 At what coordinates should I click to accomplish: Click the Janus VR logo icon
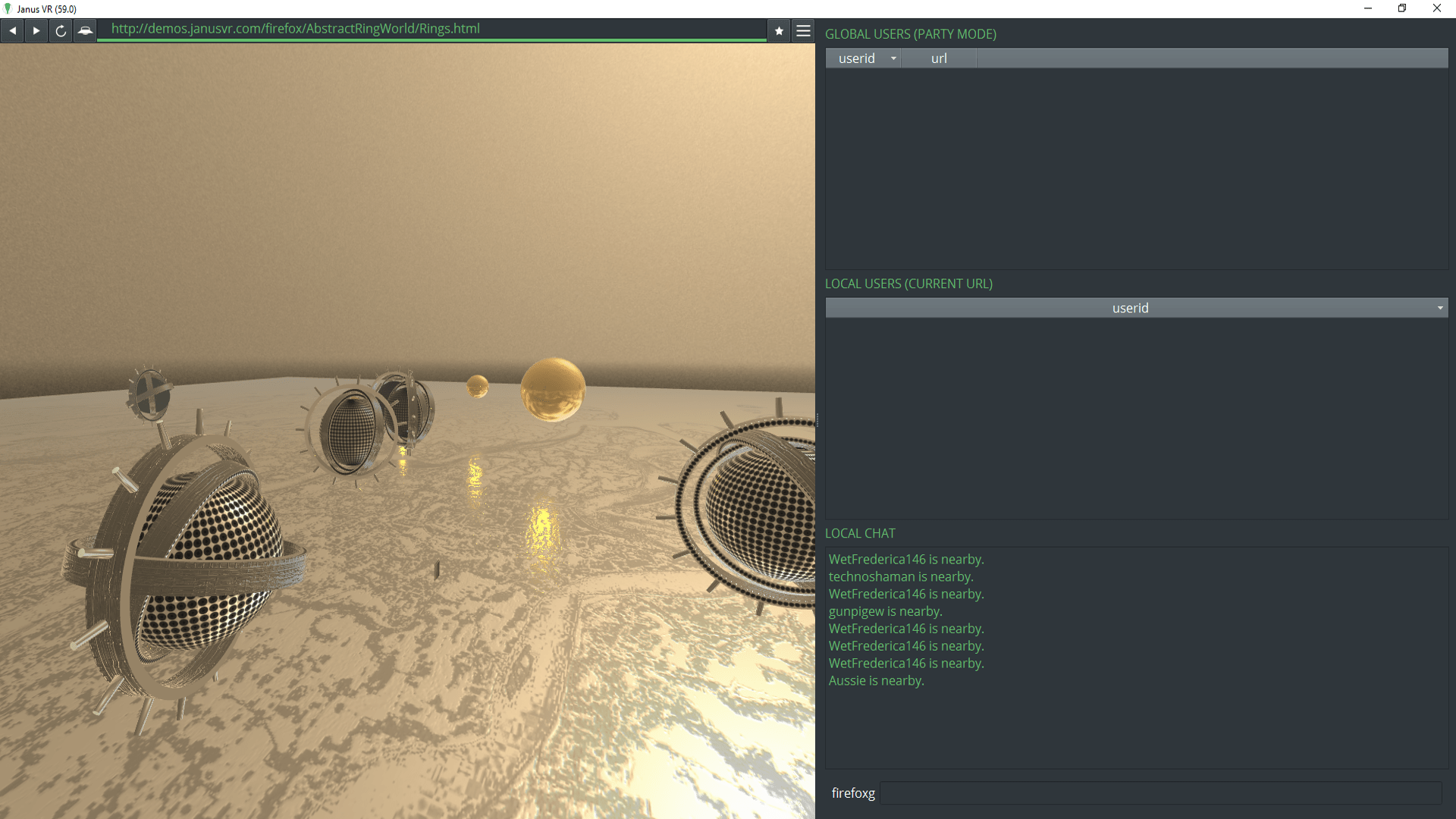pyautogui.click(x=8, y=8)
